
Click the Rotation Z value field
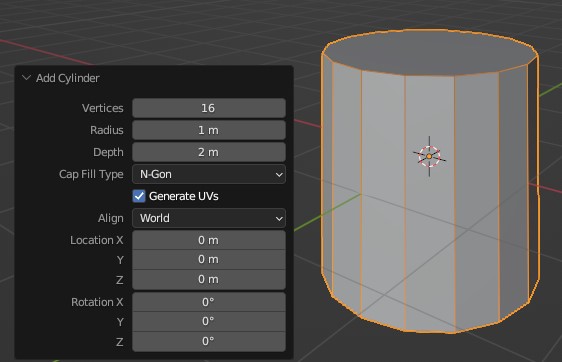coord(209,341)
